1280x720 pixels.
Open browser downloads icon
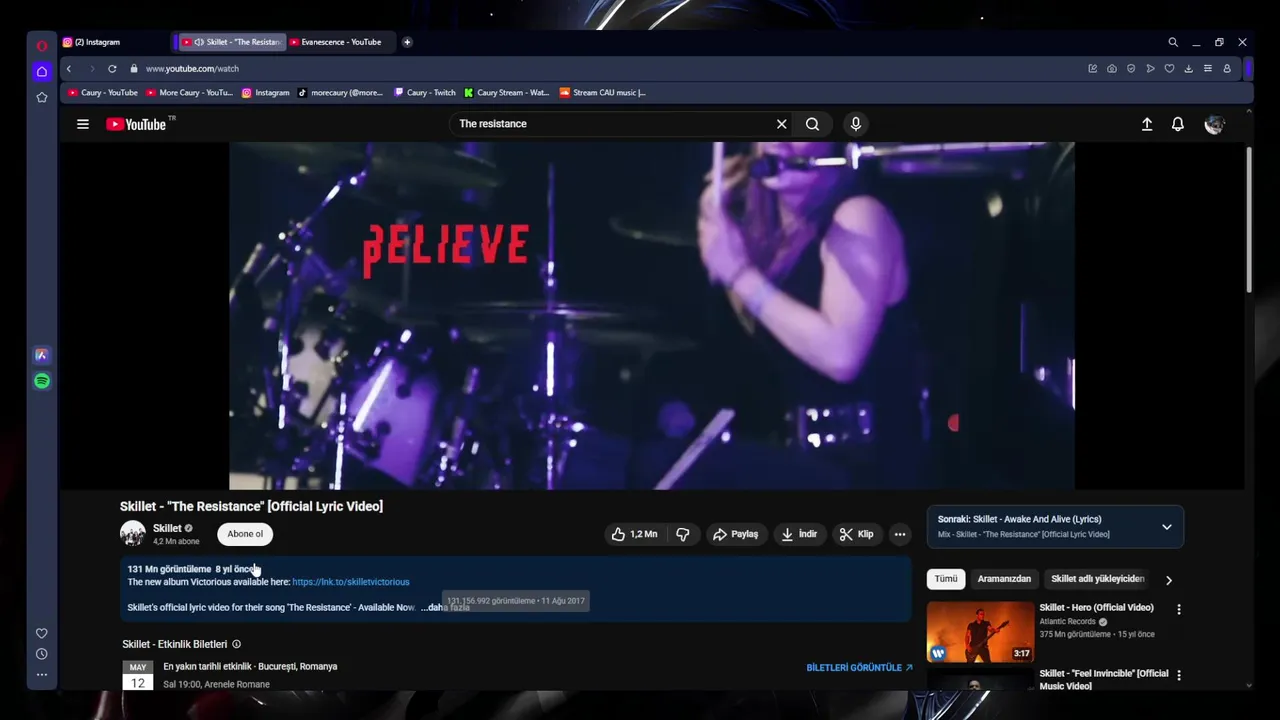point(1188,69)
